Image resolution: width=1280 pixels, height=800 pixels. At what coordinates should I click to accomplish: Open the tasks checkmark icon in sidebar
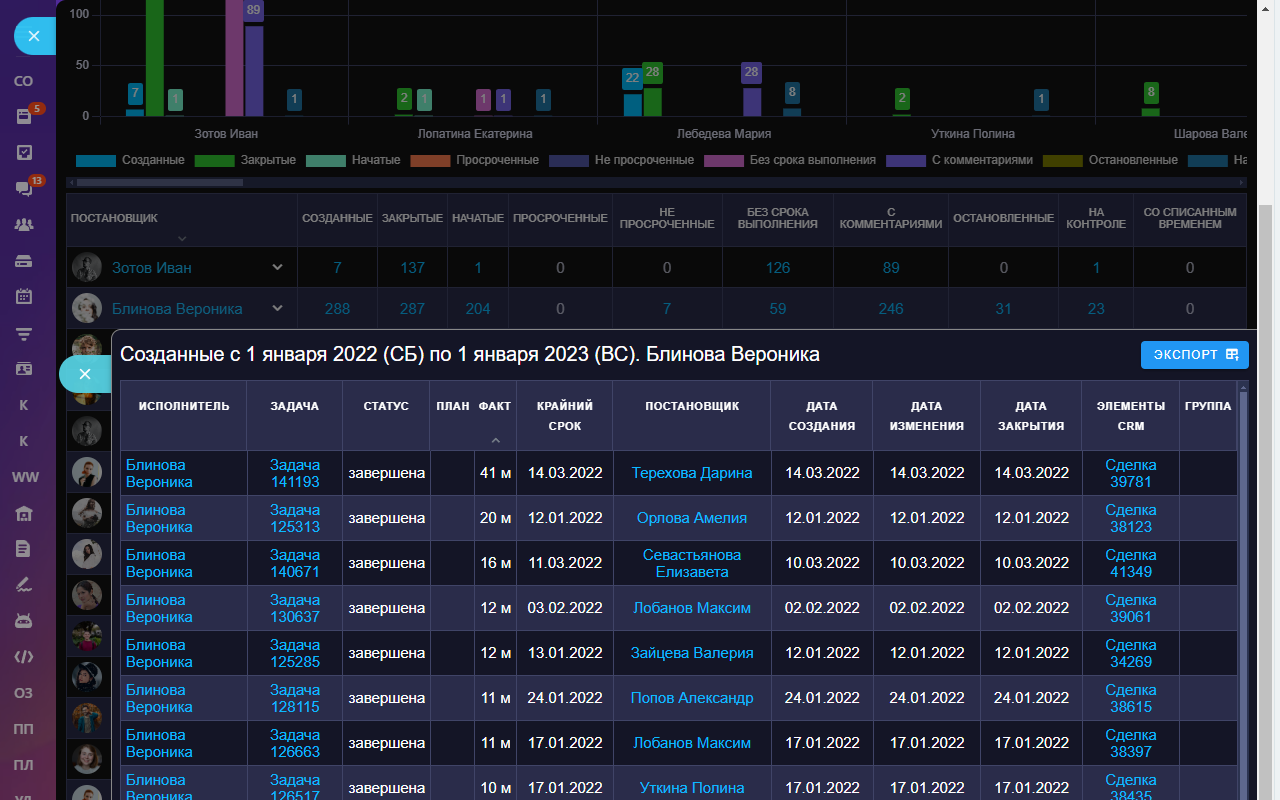[24, 153]
